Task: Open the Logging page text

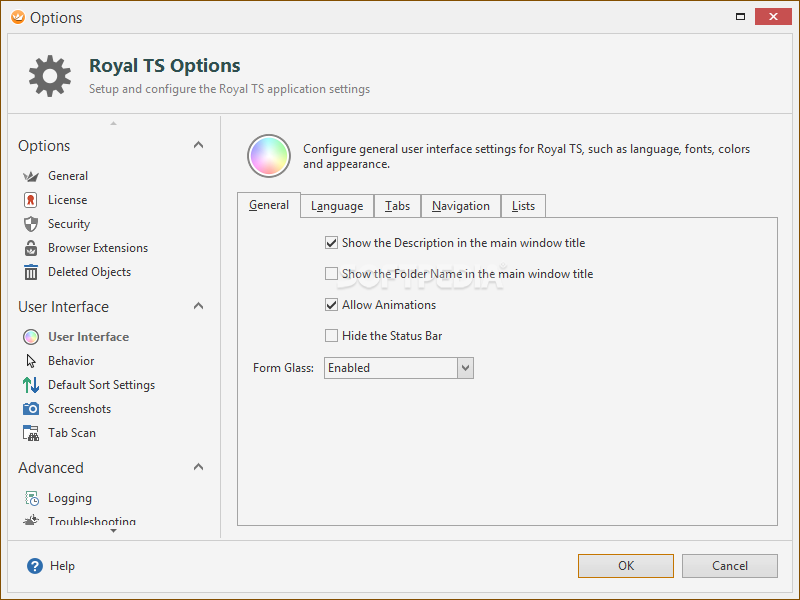Action: (70, 498)
